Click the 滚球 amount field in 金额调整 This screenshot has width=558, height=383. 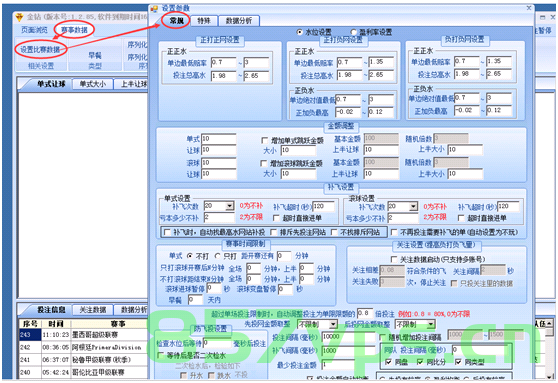click(x=219, y=163)
